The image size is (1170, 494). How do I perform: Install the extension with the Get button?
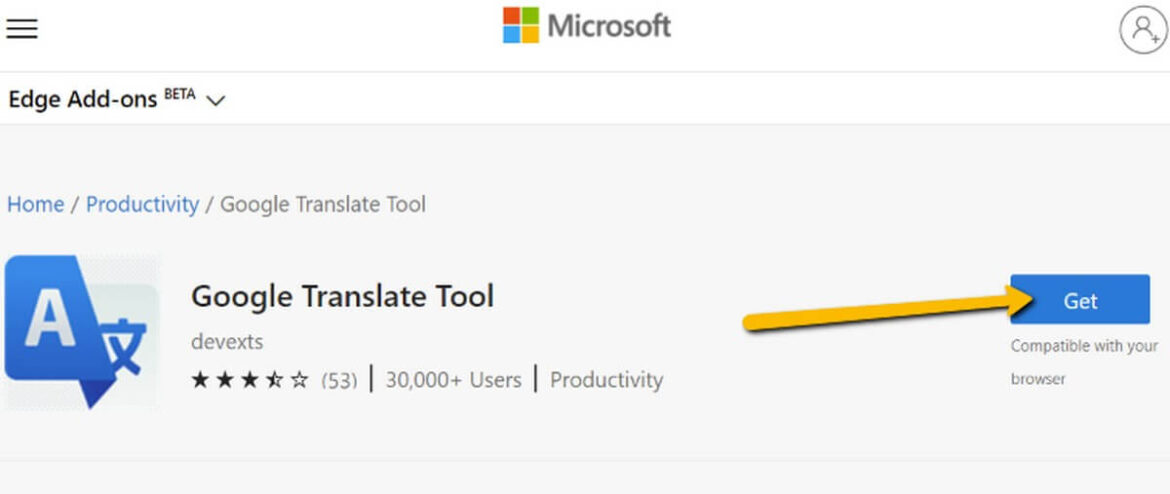point(1080,300)
